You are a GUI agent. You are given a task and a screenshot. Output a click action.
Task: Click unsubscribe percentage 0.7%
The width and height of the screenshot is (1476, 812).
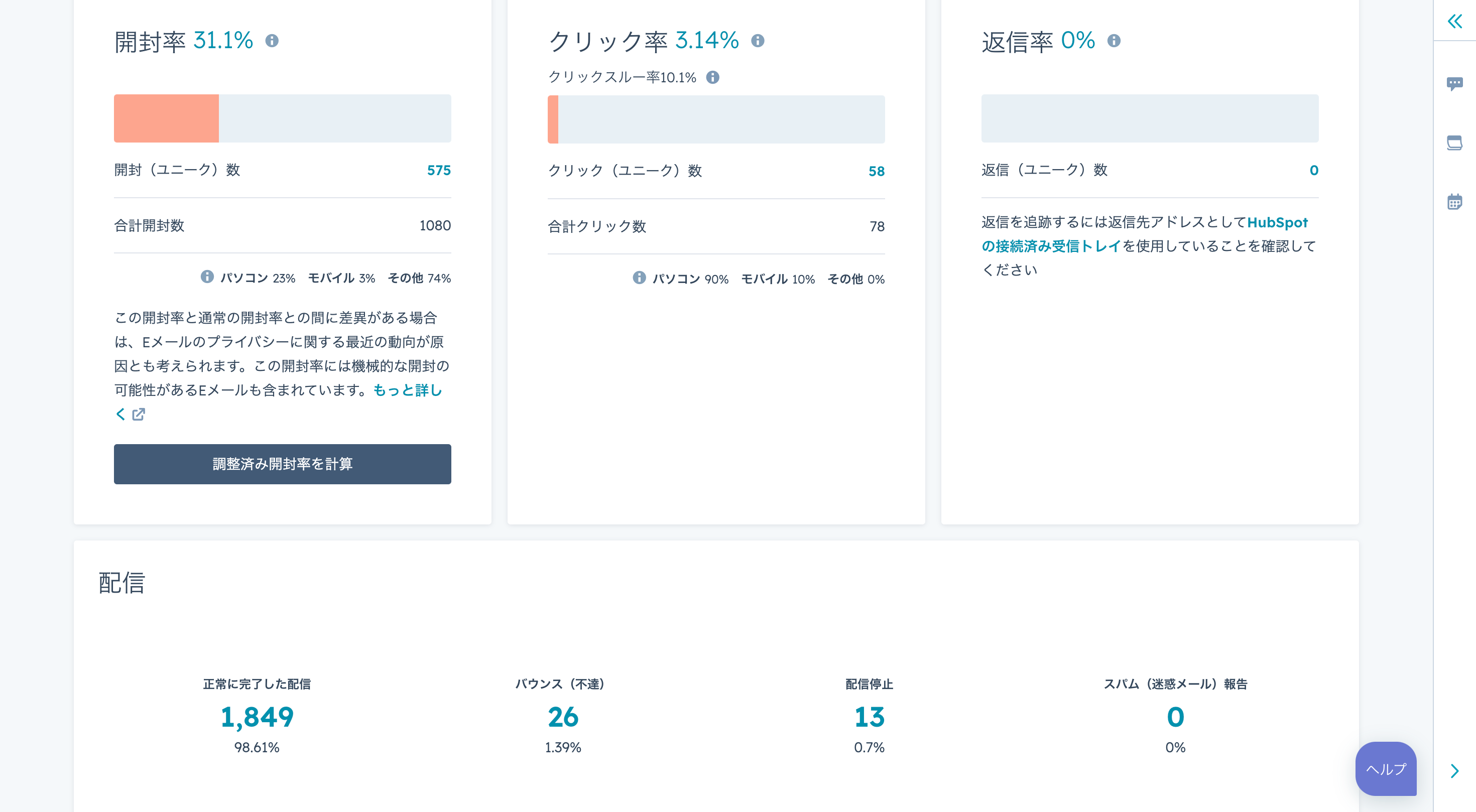[869, 747]
